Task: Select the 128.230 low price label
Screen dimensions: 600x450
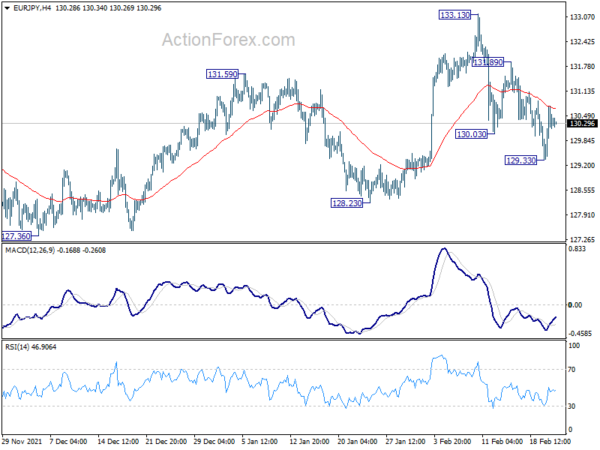Action: pyautogui.click(x=347, y=203)
